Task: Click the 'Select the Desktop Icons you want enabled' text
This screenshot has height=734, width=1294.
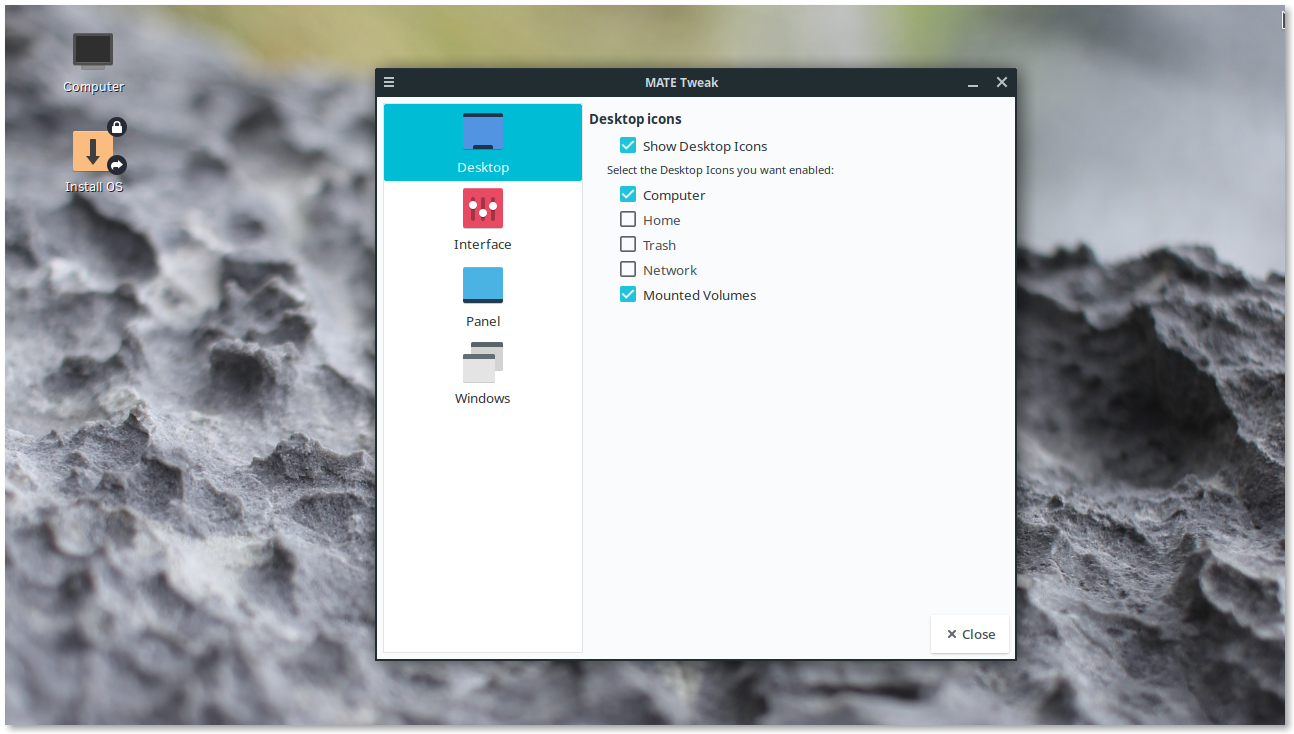Action: coord(720,170)
